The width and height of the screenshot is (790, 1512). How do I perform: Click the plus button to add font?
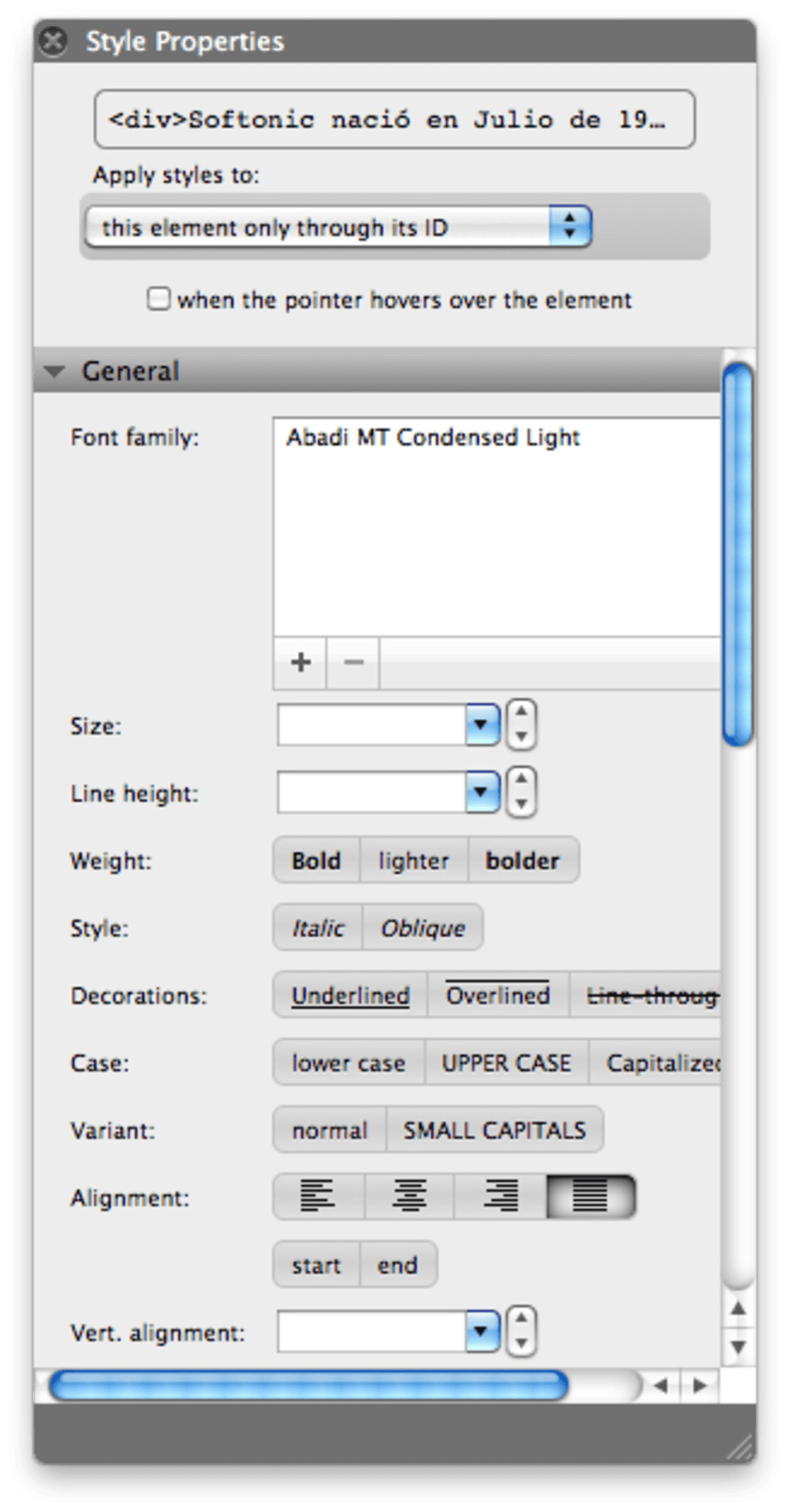pos(301,662)
